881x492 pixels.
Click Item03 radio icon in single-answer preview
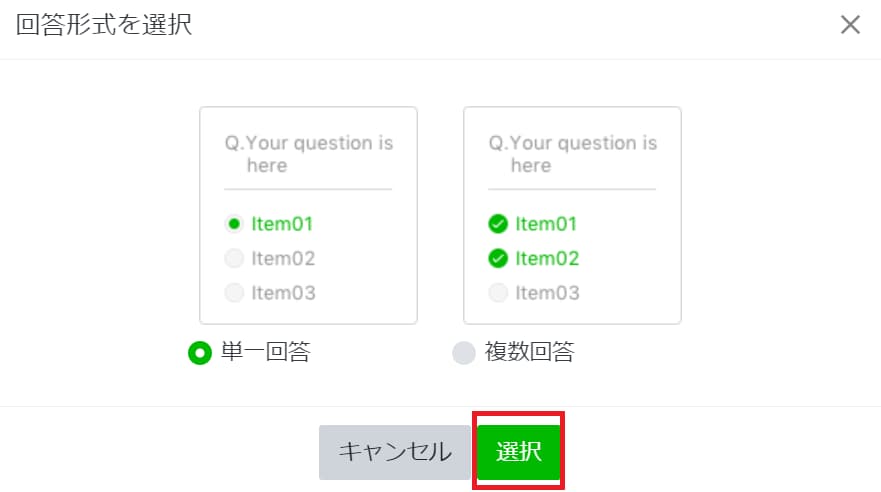tap(234, 293)
